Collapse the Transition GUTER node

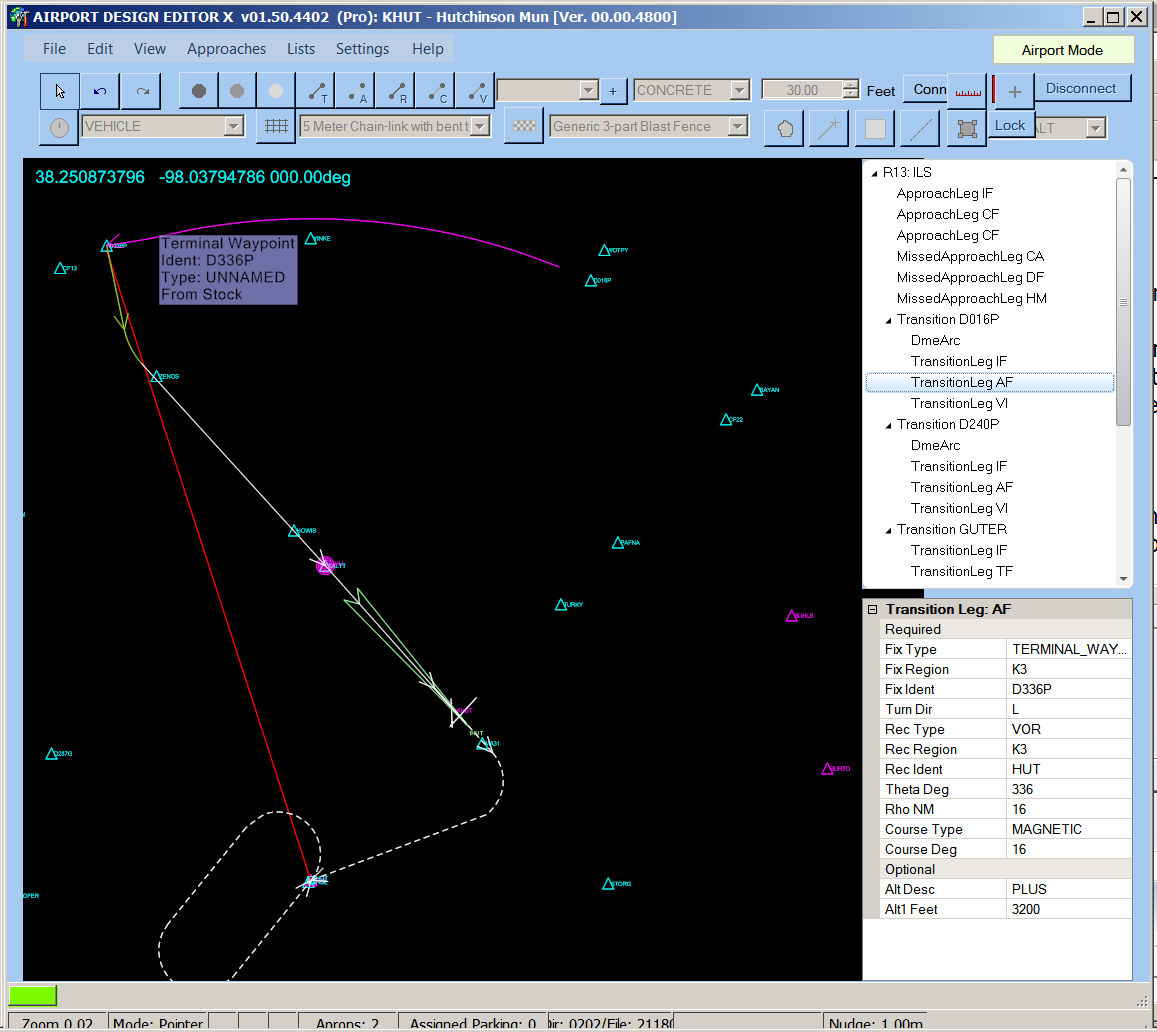(888, 530)
